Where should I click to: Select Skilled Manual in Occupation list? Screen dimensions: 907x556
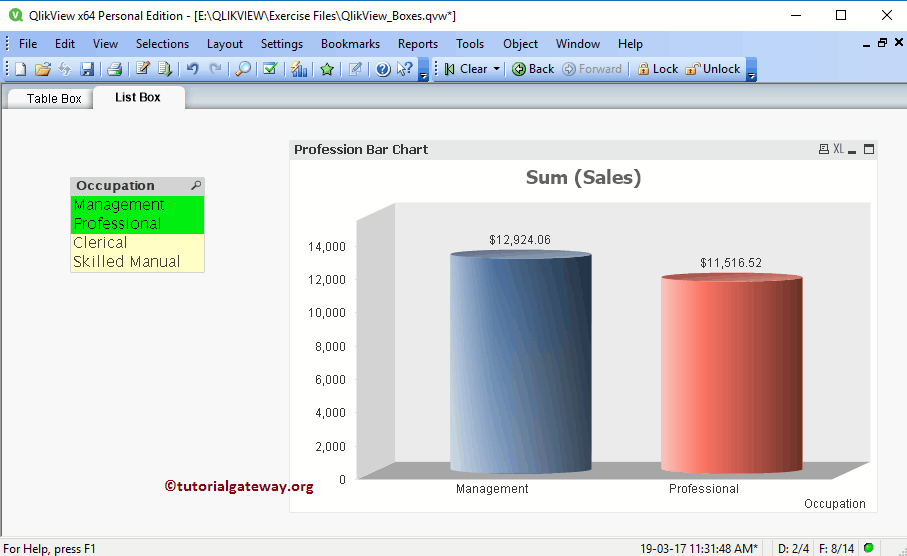click(138, 262)
